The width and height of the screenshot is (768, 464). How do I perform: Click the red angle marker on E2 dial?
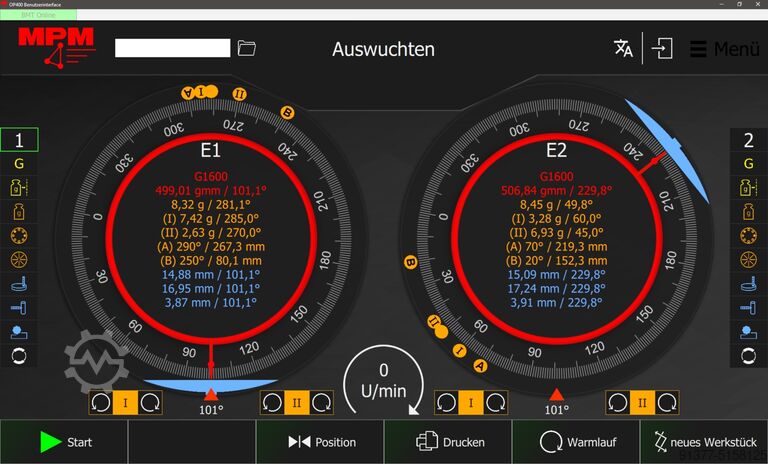[x=557, y=394]
